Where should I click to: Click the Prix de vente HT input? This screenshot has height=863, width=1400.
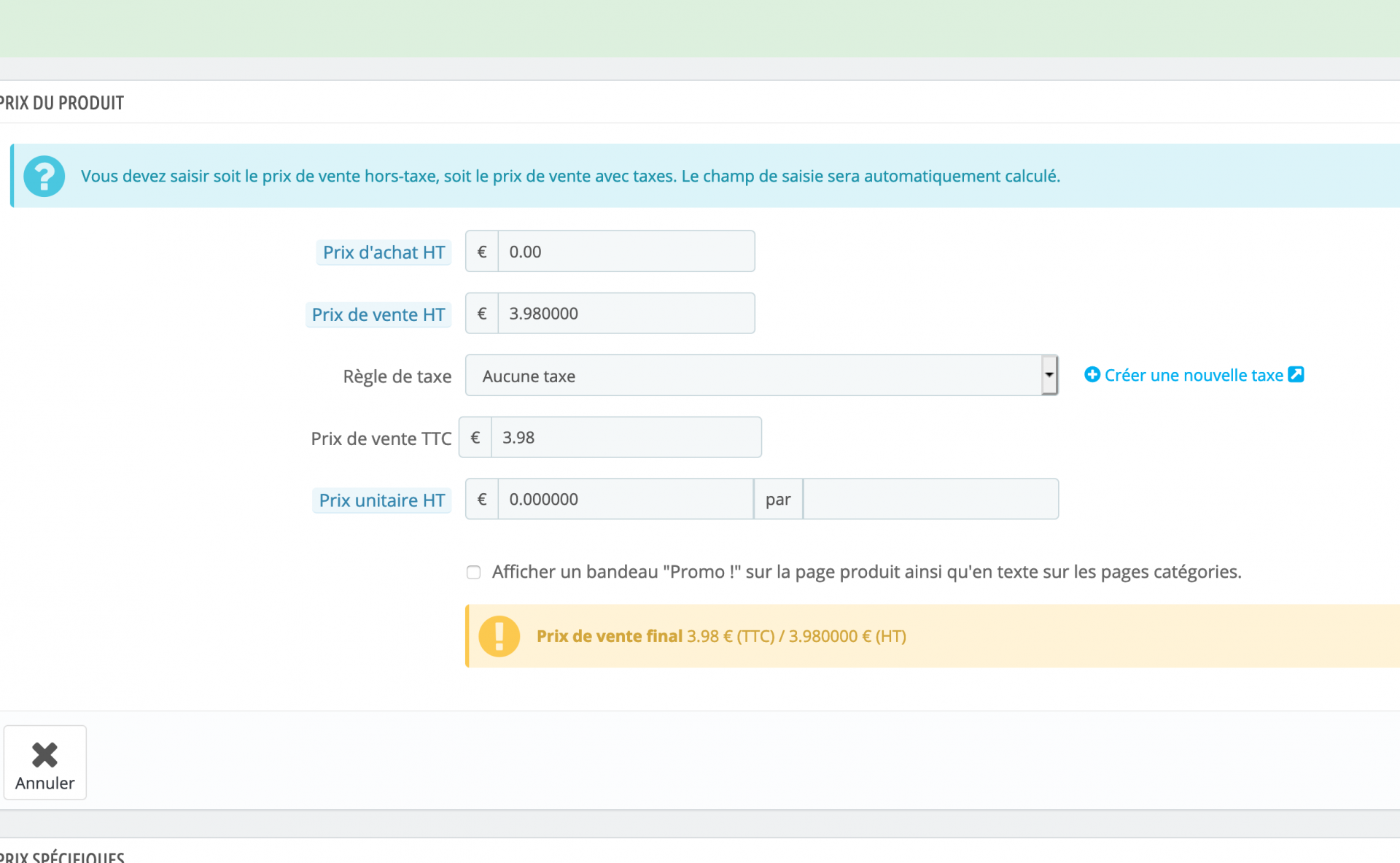[x=626, y=314]
